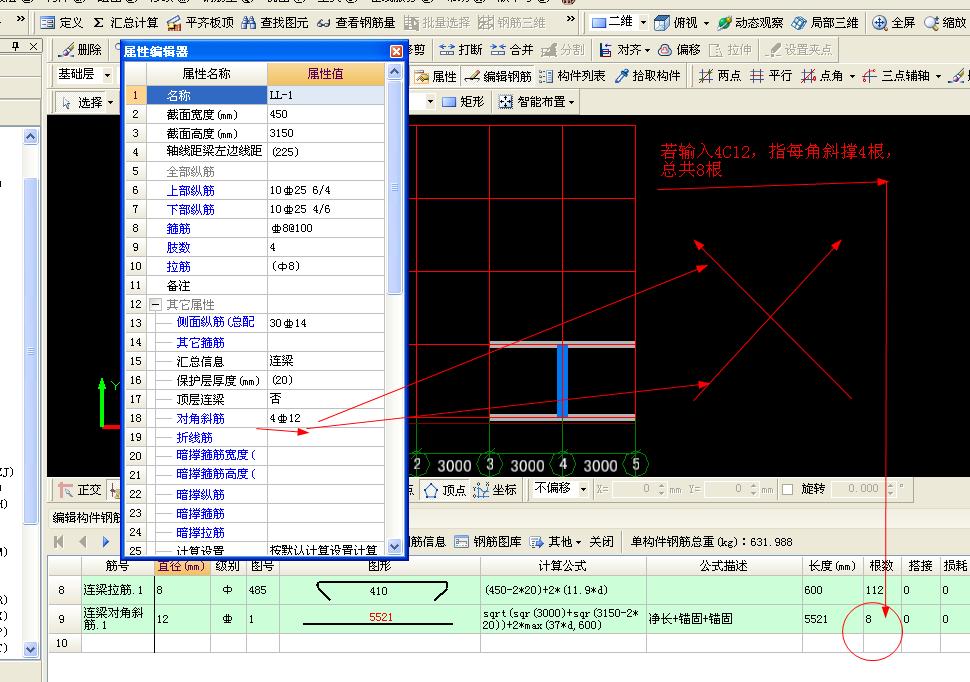Collapse the 其它属性 group
The image size is (970, 682).
click(155, 304)
